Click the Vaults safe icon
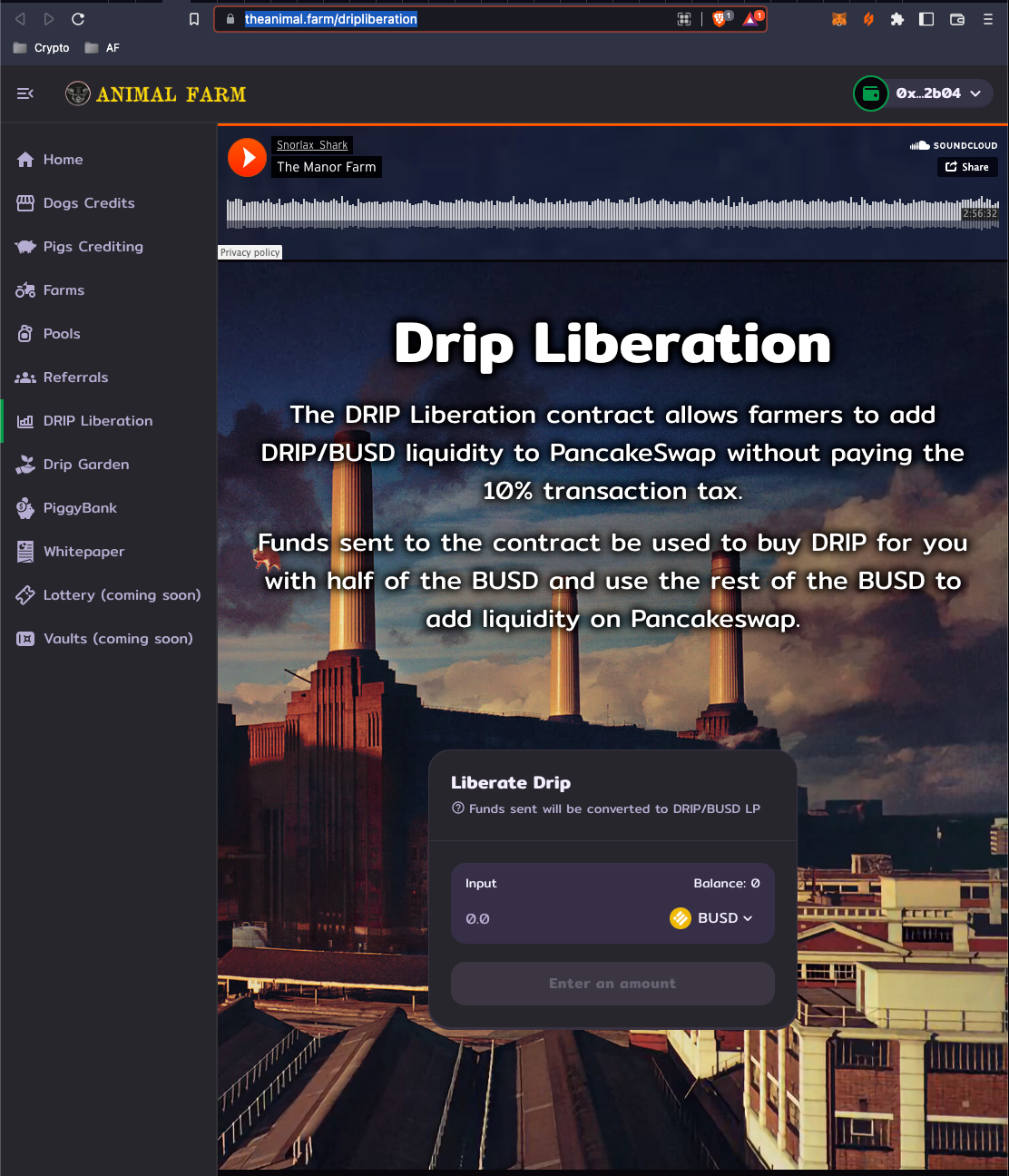This screenshot has width=1009, height=1176. pos(25,639)
